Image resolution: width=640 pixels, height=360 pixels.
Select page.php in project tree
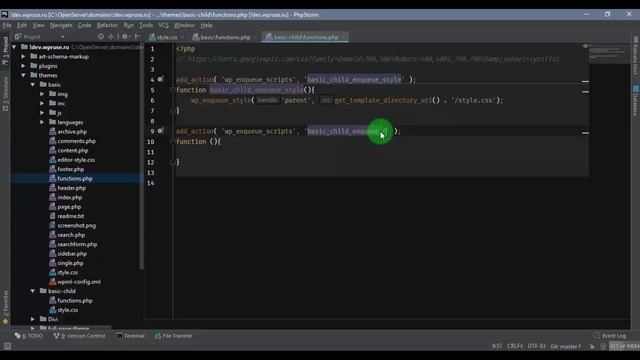tap(69, 207)
